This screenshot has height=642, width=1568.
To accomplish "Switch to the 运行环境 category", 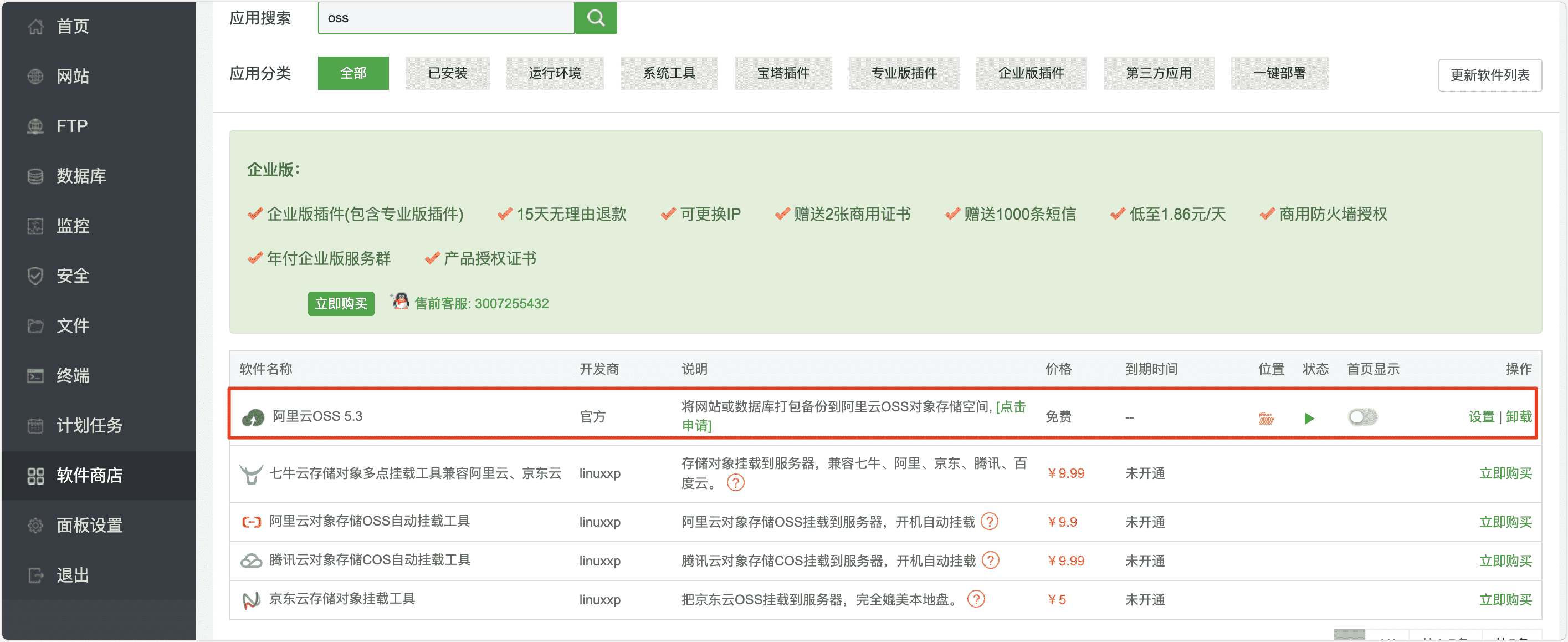I will [x=555, y=73].
